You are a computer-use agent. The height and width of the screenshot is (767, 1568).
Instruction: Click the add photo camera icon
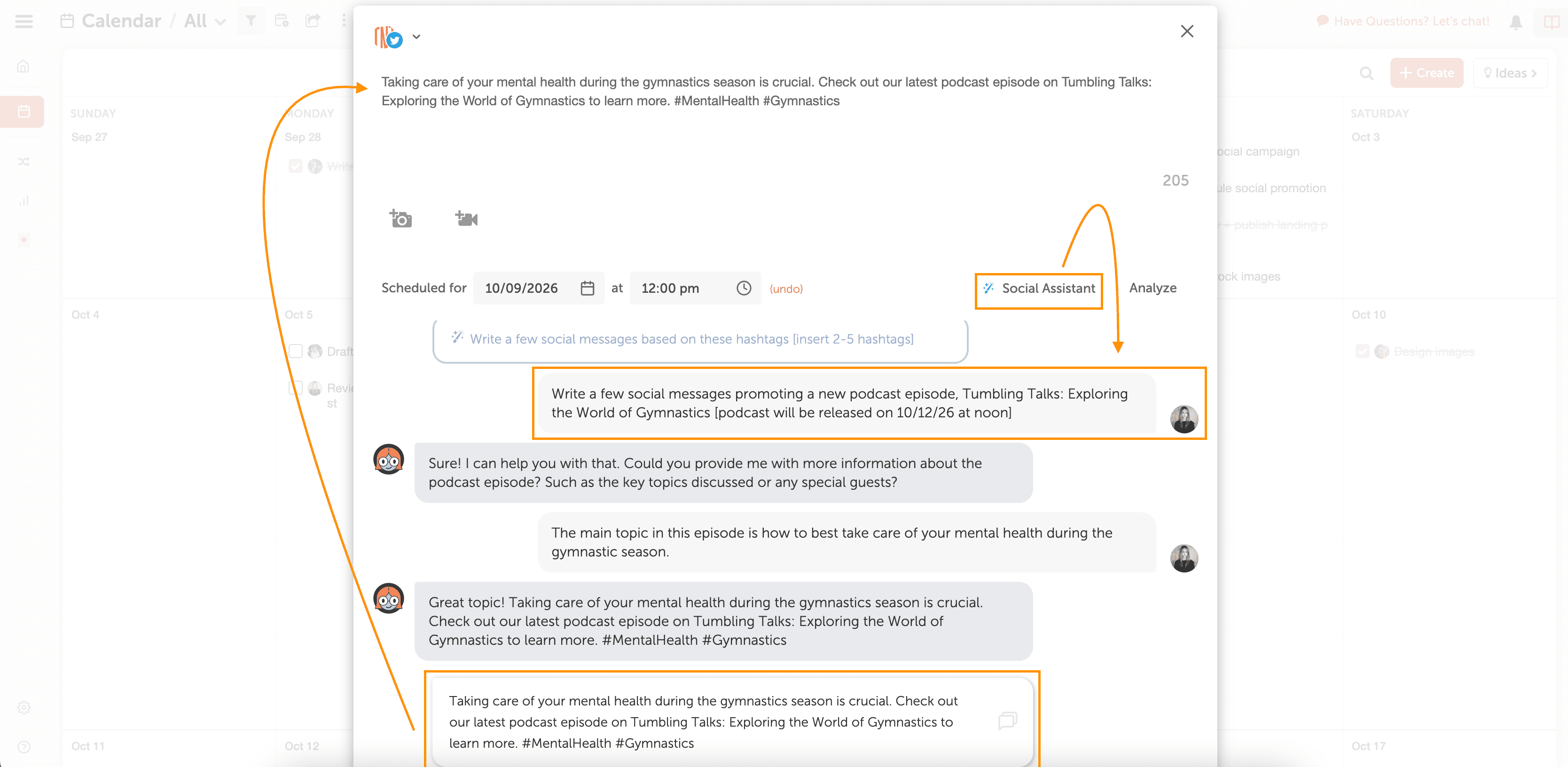click(400, 219)
